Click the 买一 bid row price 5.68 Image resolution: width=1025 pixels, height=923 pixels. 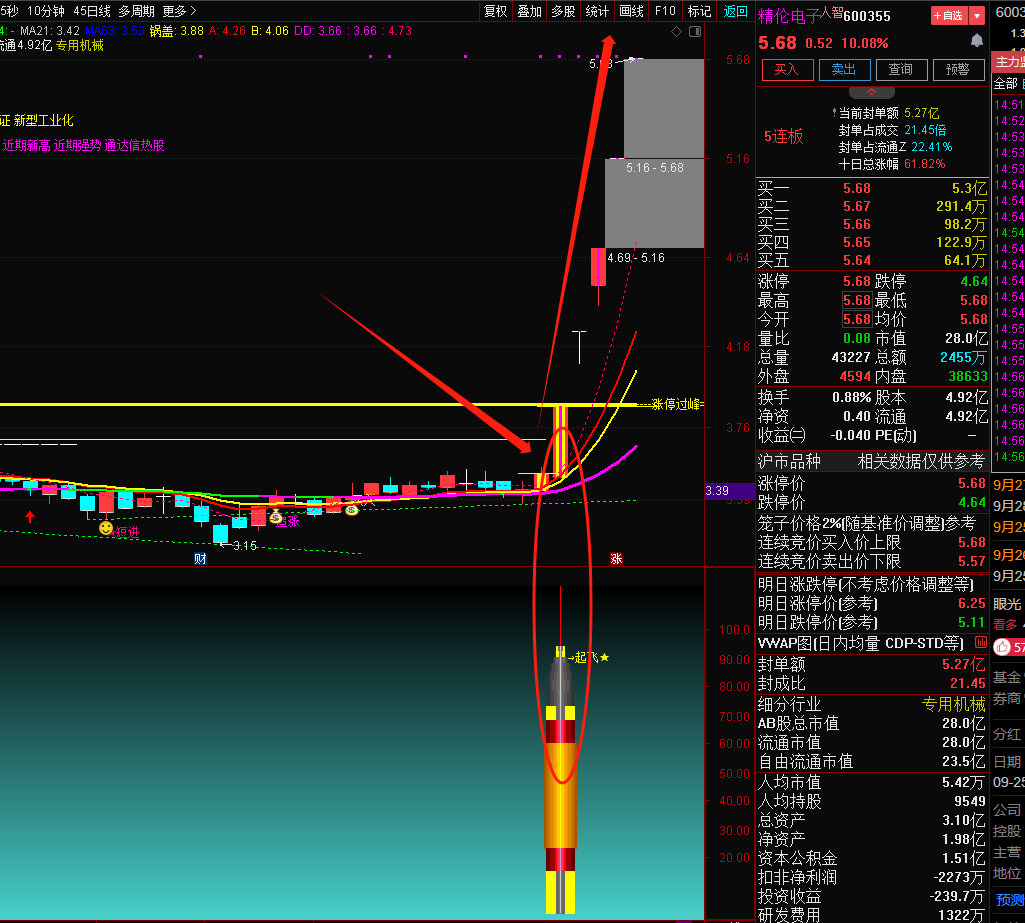[x=856, y=188]
